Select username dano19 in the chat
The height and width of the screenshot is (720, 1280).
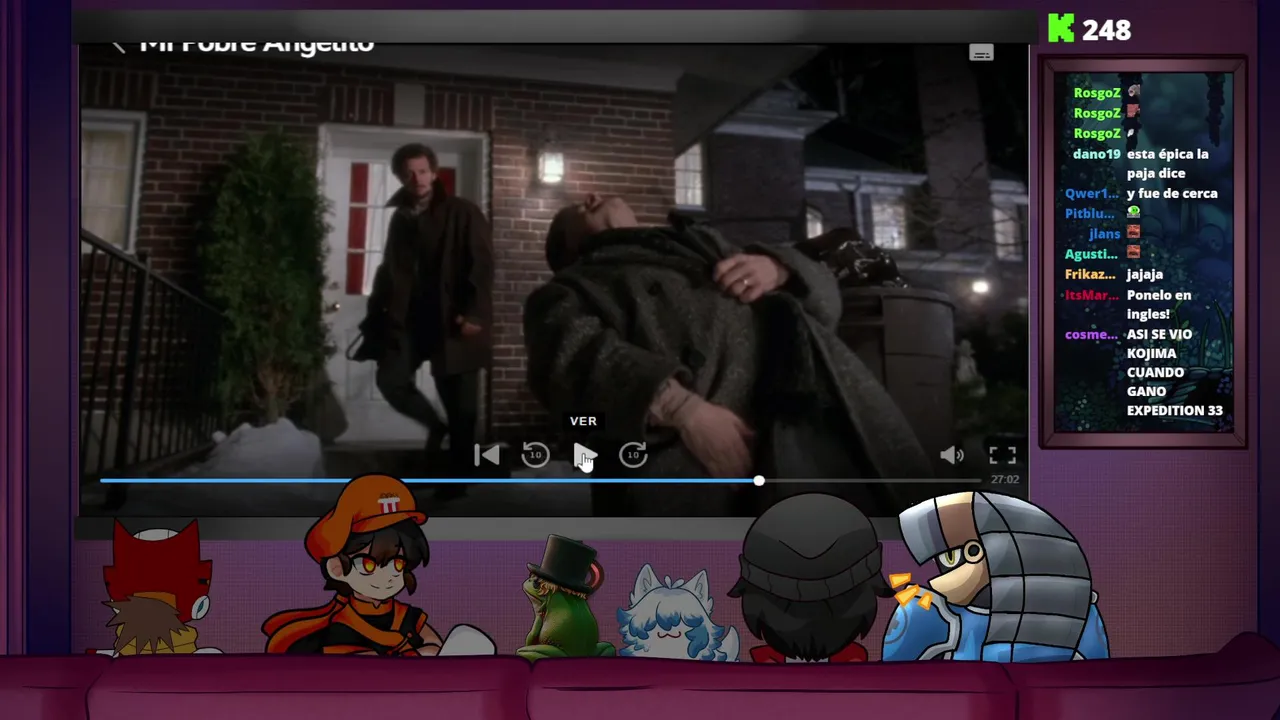pyautogui.click(x=1096, y=154)
